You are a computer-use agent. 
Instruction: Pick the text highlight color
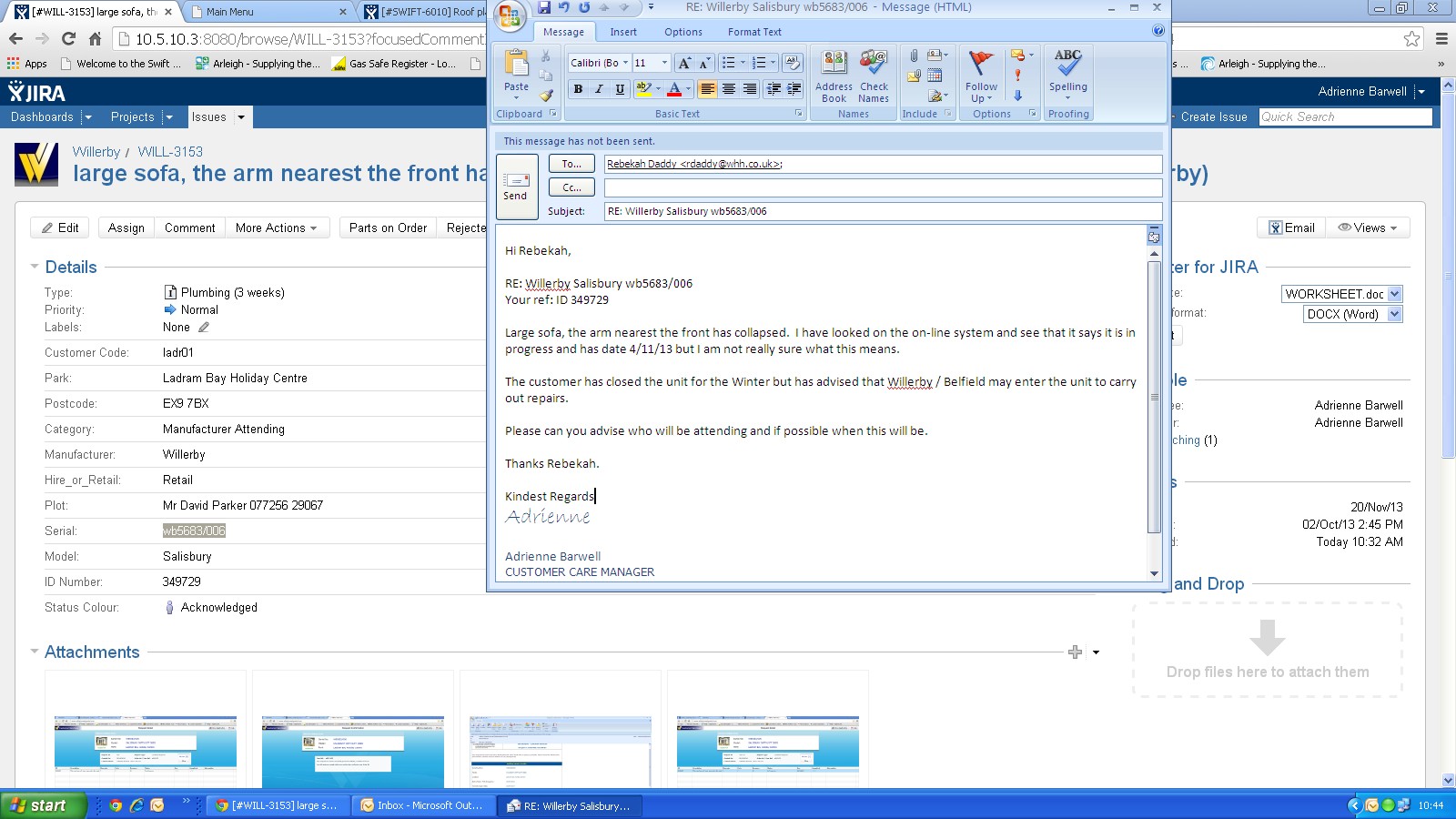644,88
